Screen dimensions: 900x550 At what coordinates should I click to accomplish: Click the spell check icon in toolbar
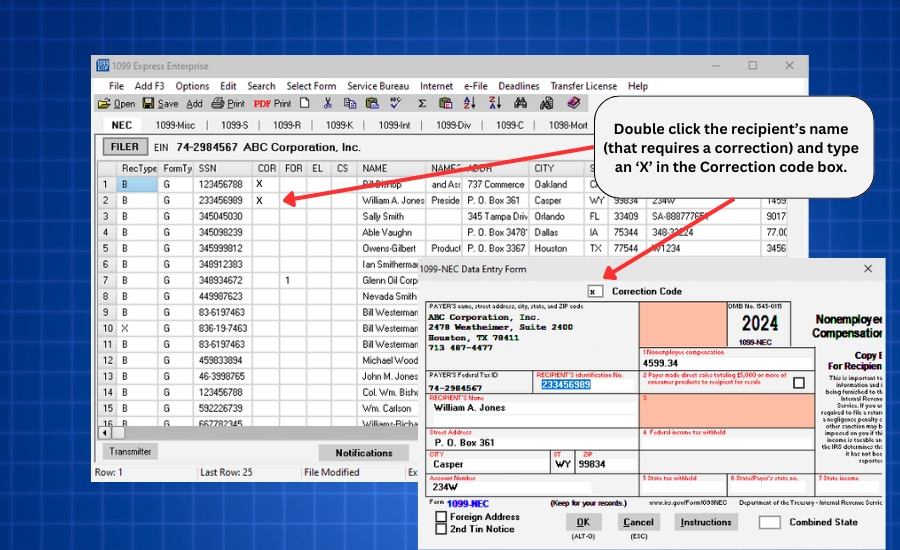pos(396,103)
